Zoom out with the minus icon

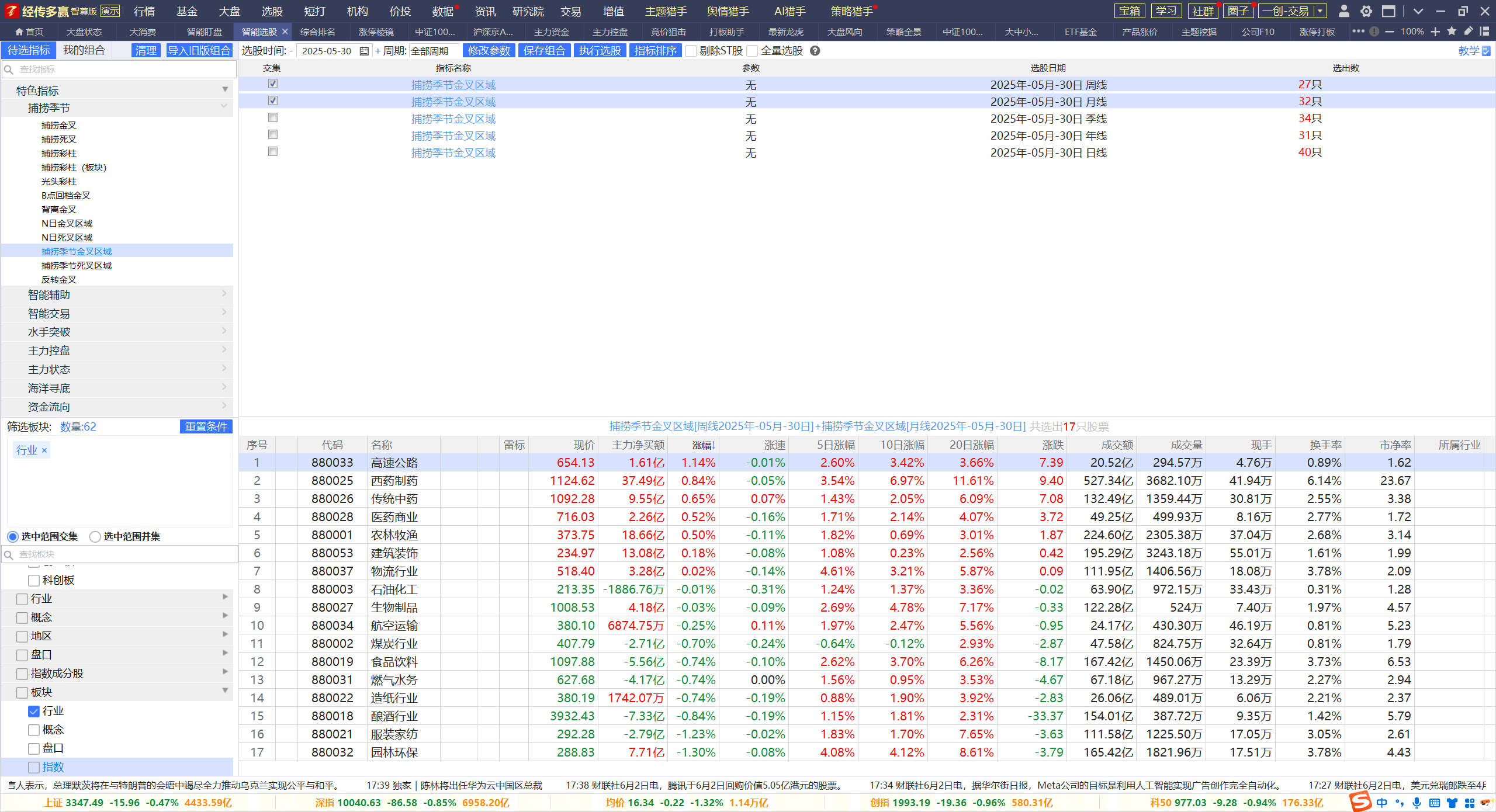coord(1390,32)
